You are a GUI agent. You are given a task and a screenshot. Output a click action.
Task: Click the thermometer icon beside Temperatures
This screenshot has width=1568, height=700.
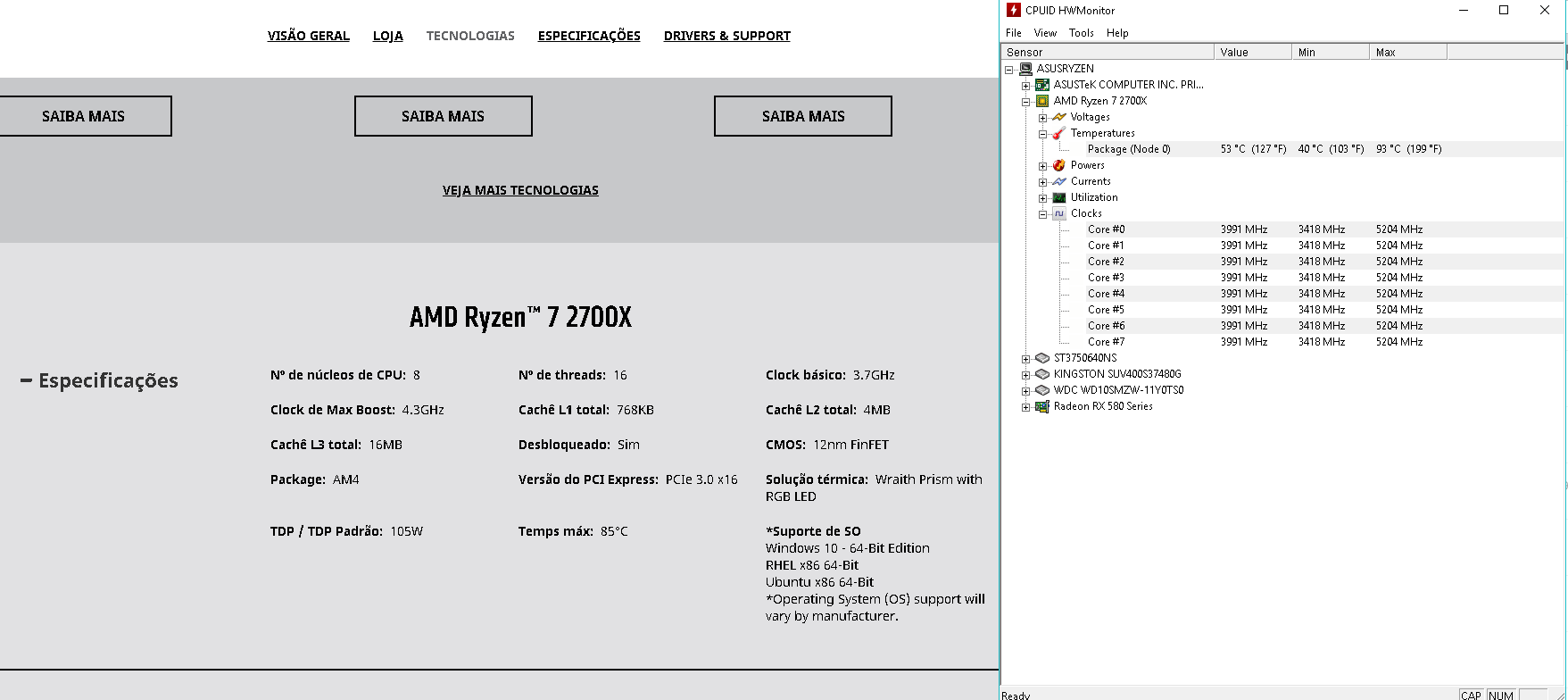1058,133
